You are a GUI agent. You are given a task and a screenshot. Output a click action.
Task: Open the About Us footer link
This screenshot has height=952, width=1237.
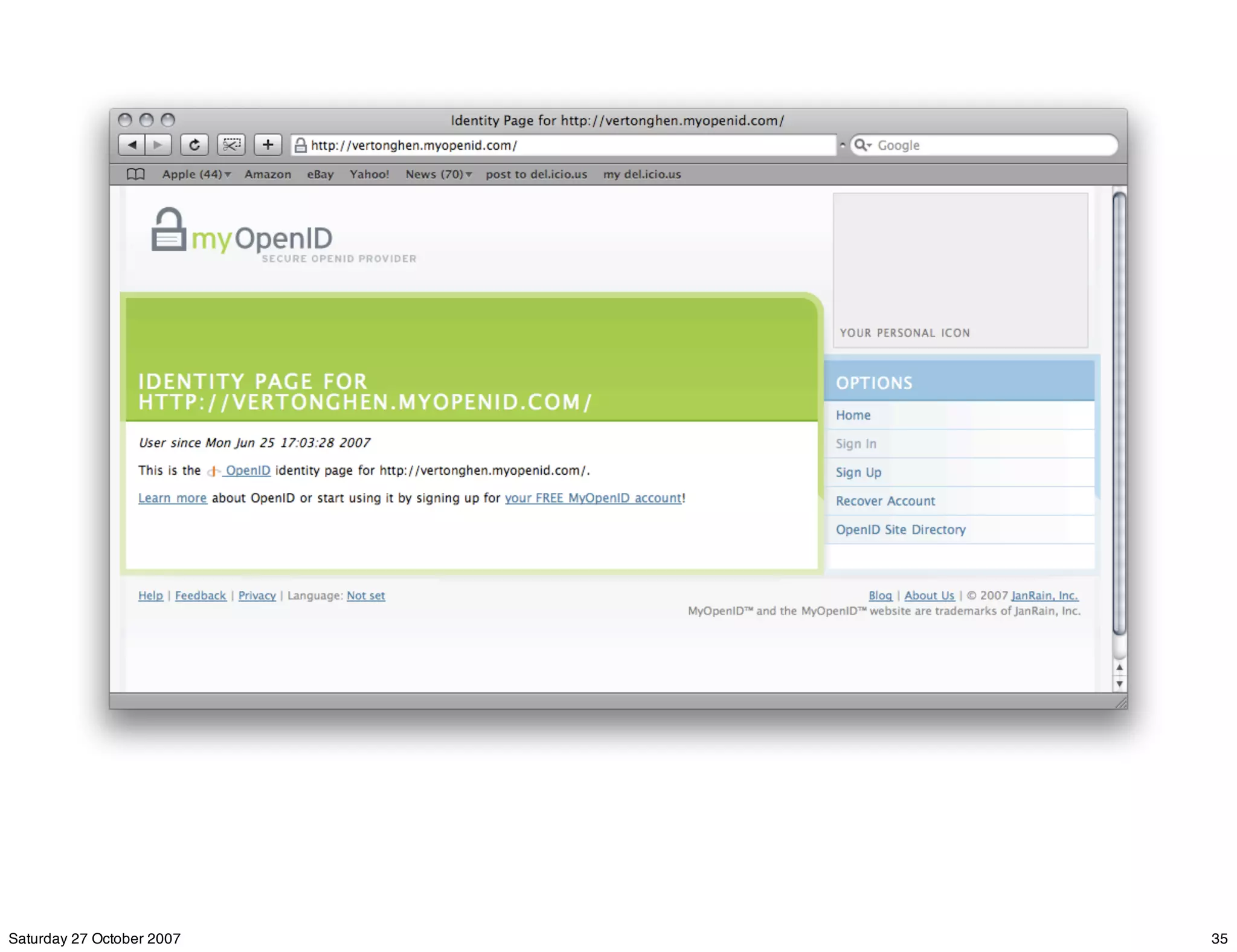(x=929, y=596)
